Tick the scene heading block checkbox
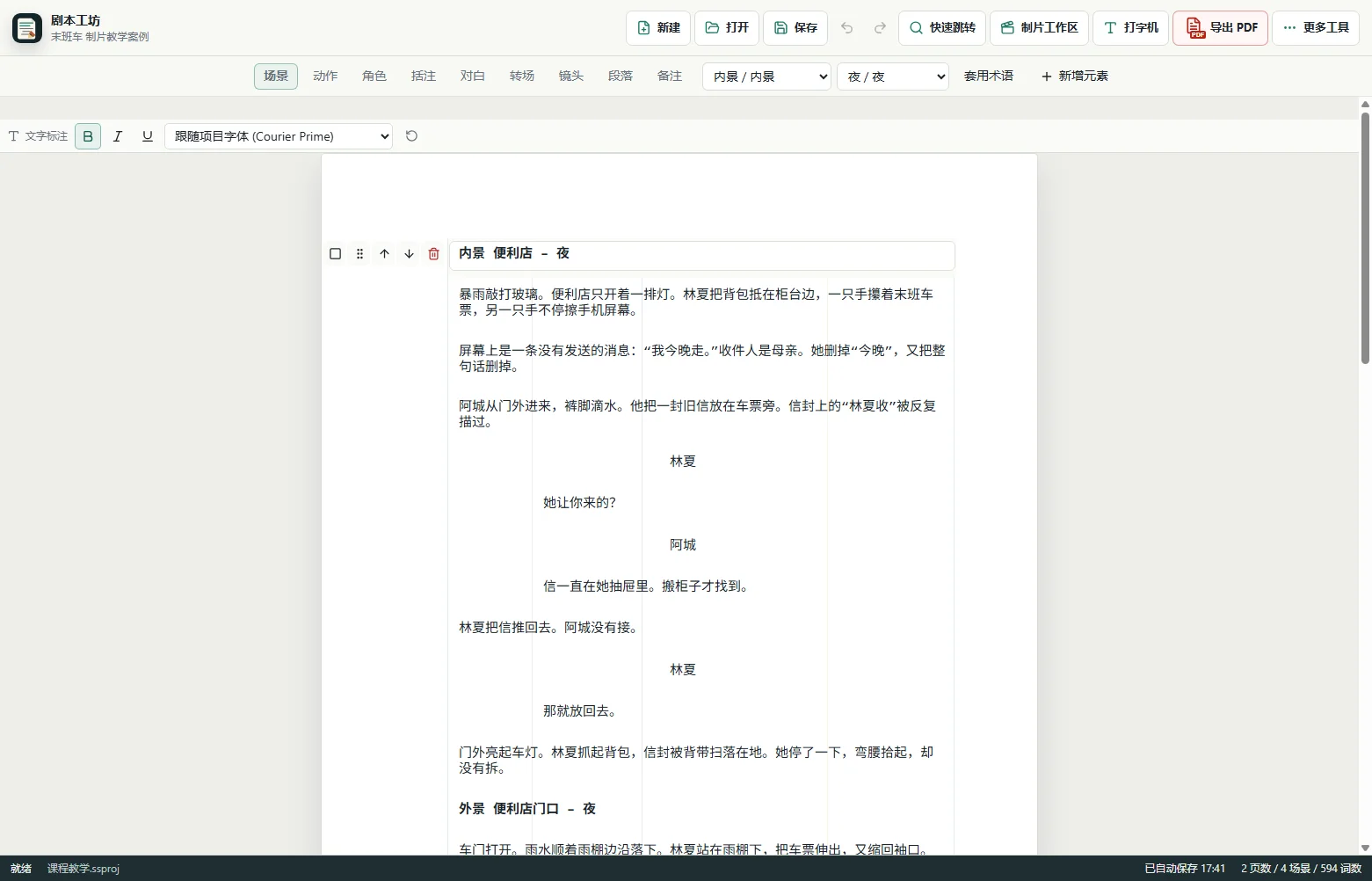 (x=335, y=254)
